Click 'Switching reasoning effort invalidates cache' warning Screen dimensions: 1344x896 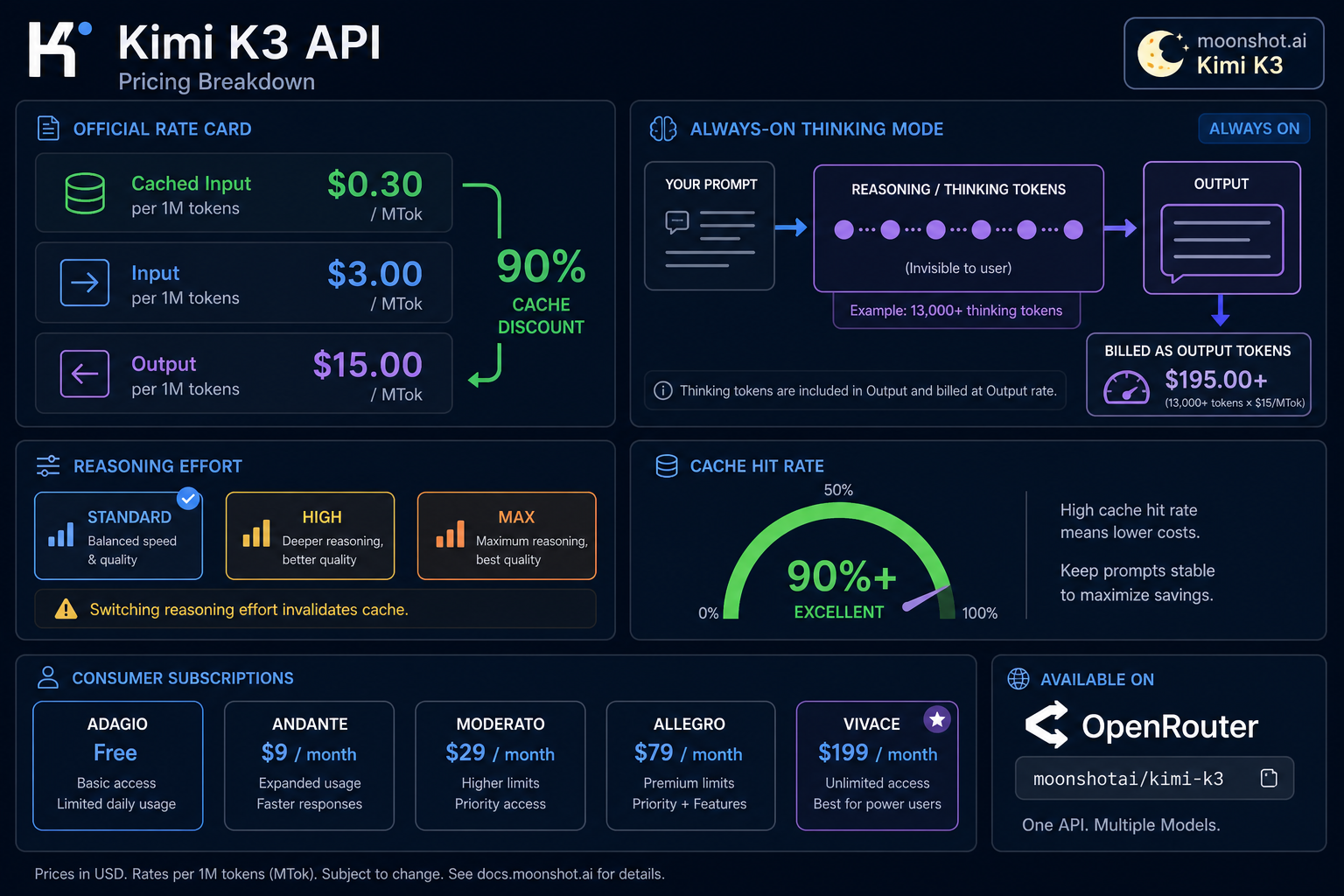pyautogui.click(x=249, y=609)
